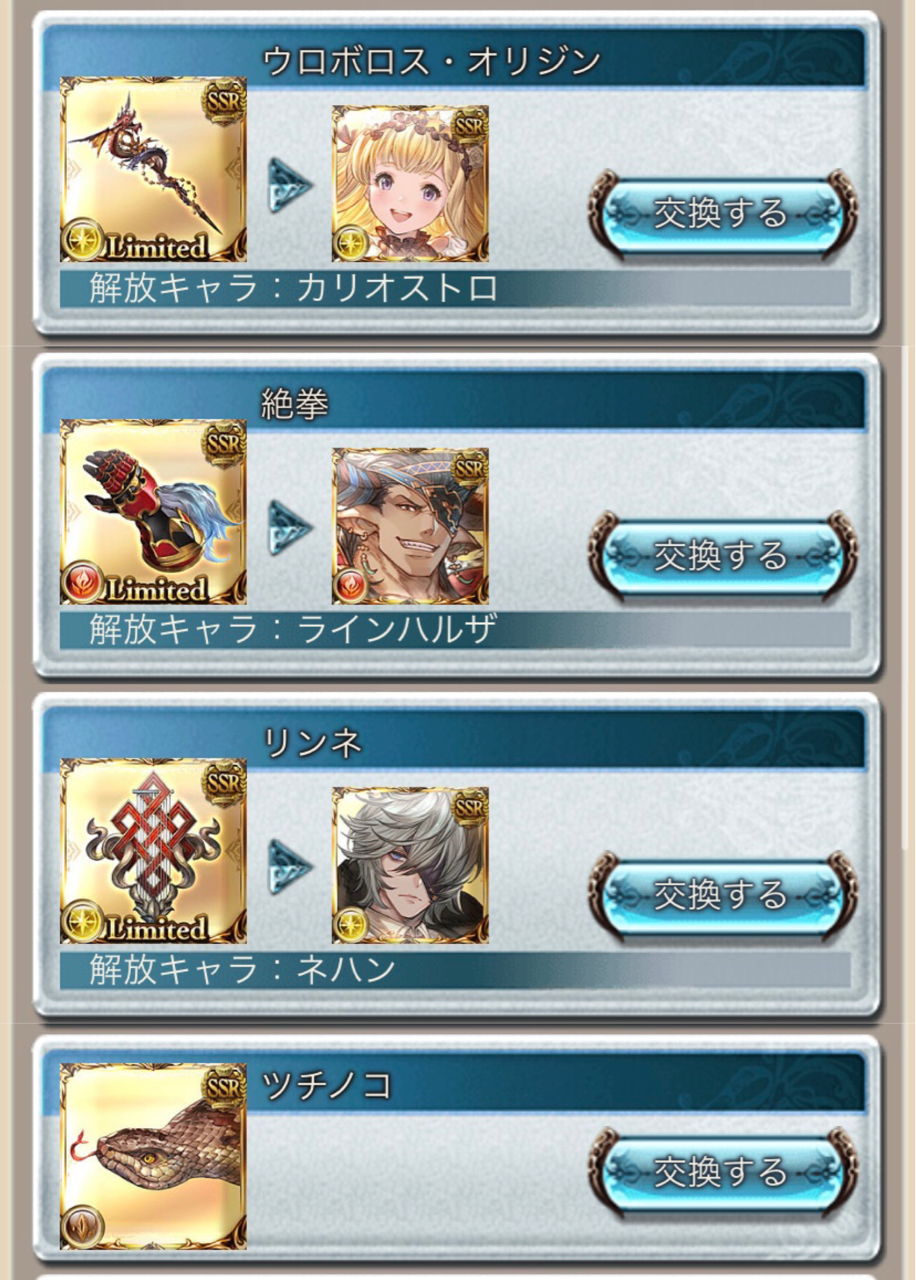Select the Rein Halza eyepatch character portrait
The width and height of the screenshot is (916, 1280).
[410, 526]
